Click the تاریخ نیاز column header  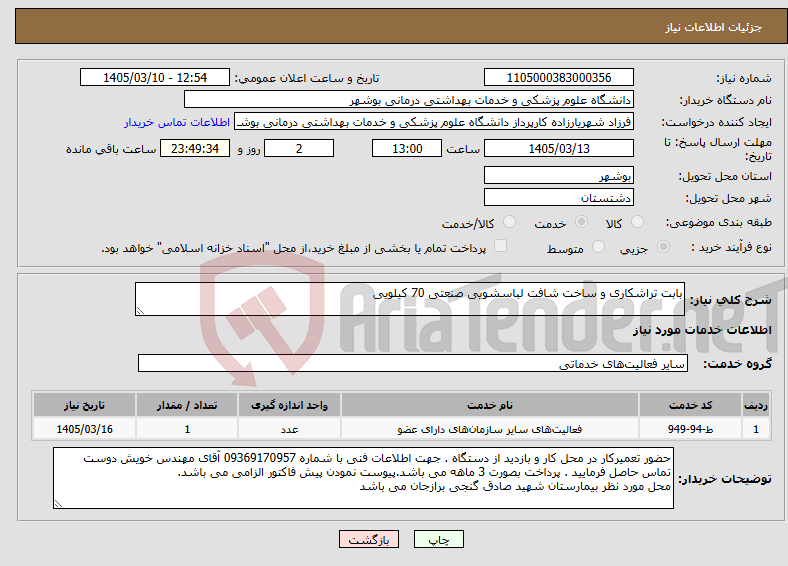coord(84,405)
